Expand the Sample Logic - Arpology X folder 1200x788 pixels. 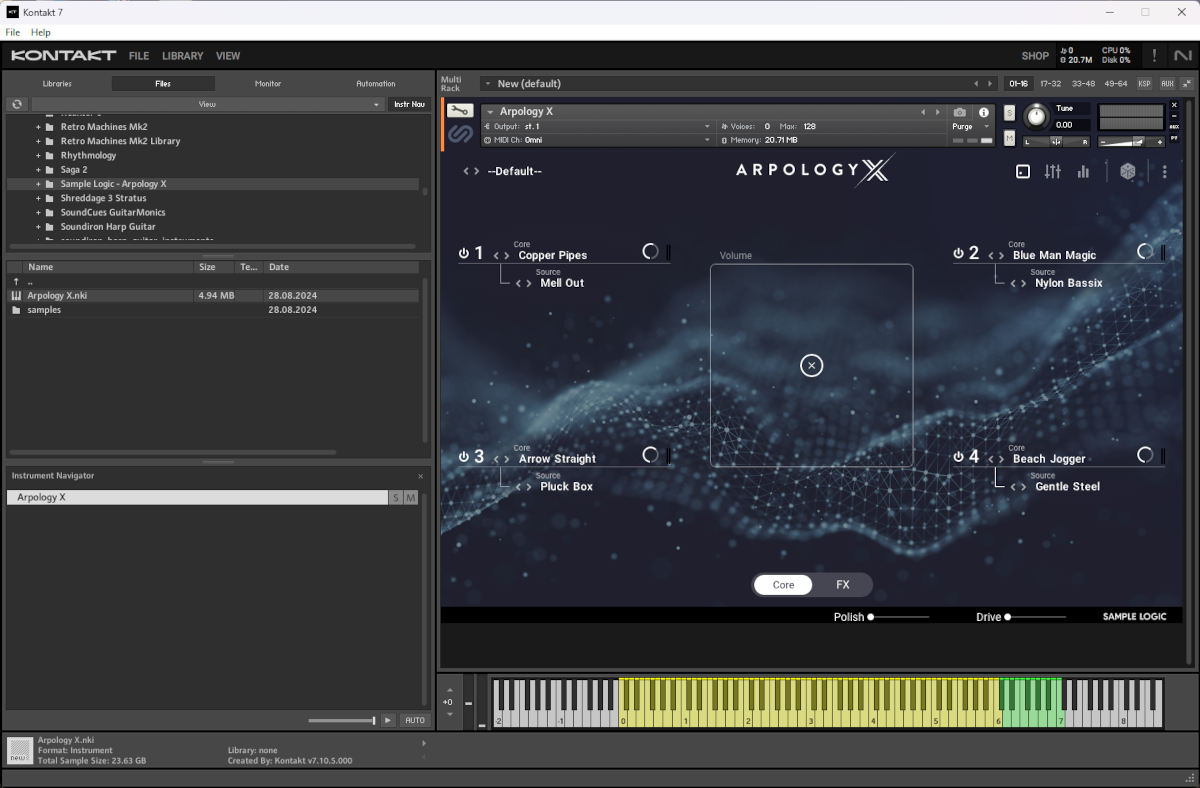[x=39, y=184]
